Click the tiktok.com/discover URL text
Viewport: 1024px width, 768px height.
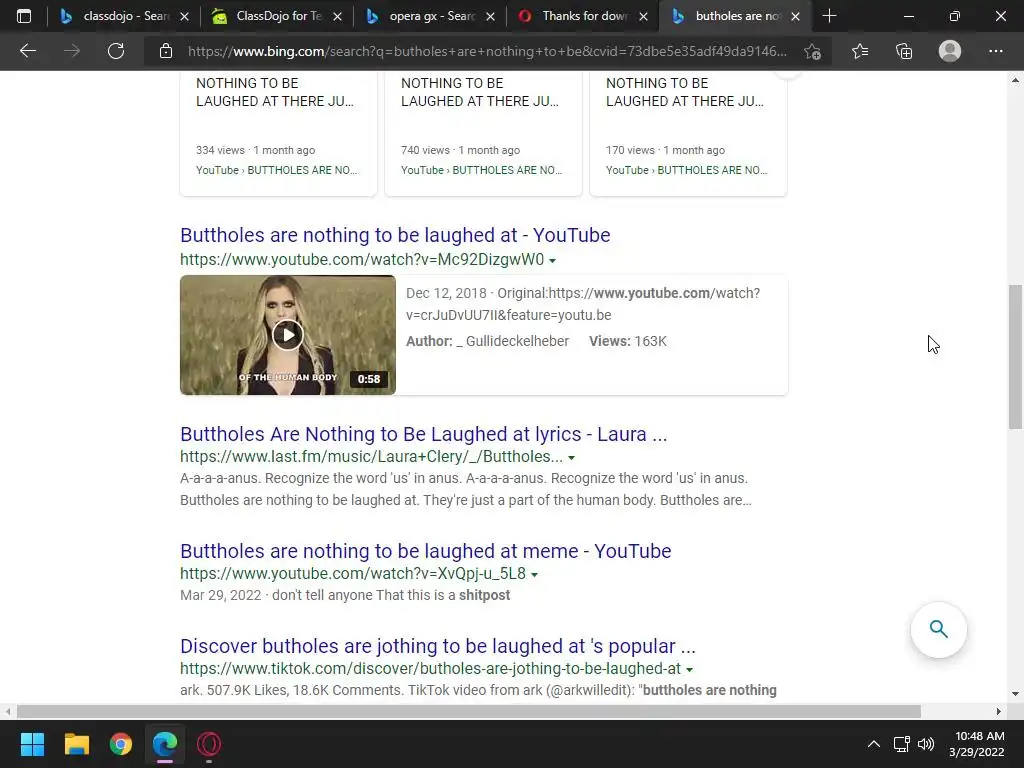(x=430, y=669)
